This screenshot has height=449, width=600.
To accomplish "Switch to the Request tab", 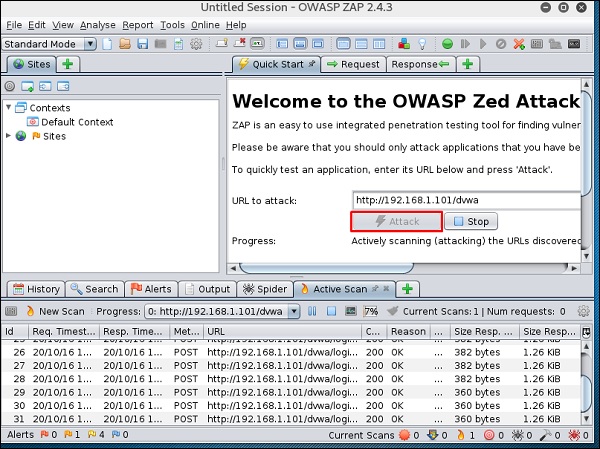I will pos(353,64).
